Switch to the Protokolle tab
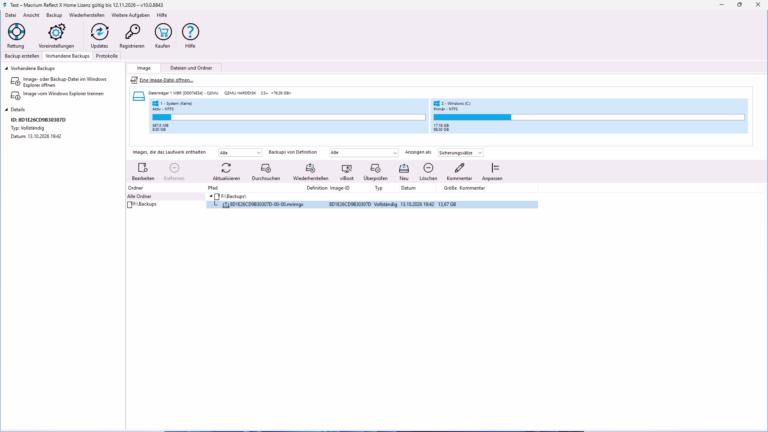768x432 pixels. click(106, 56)
